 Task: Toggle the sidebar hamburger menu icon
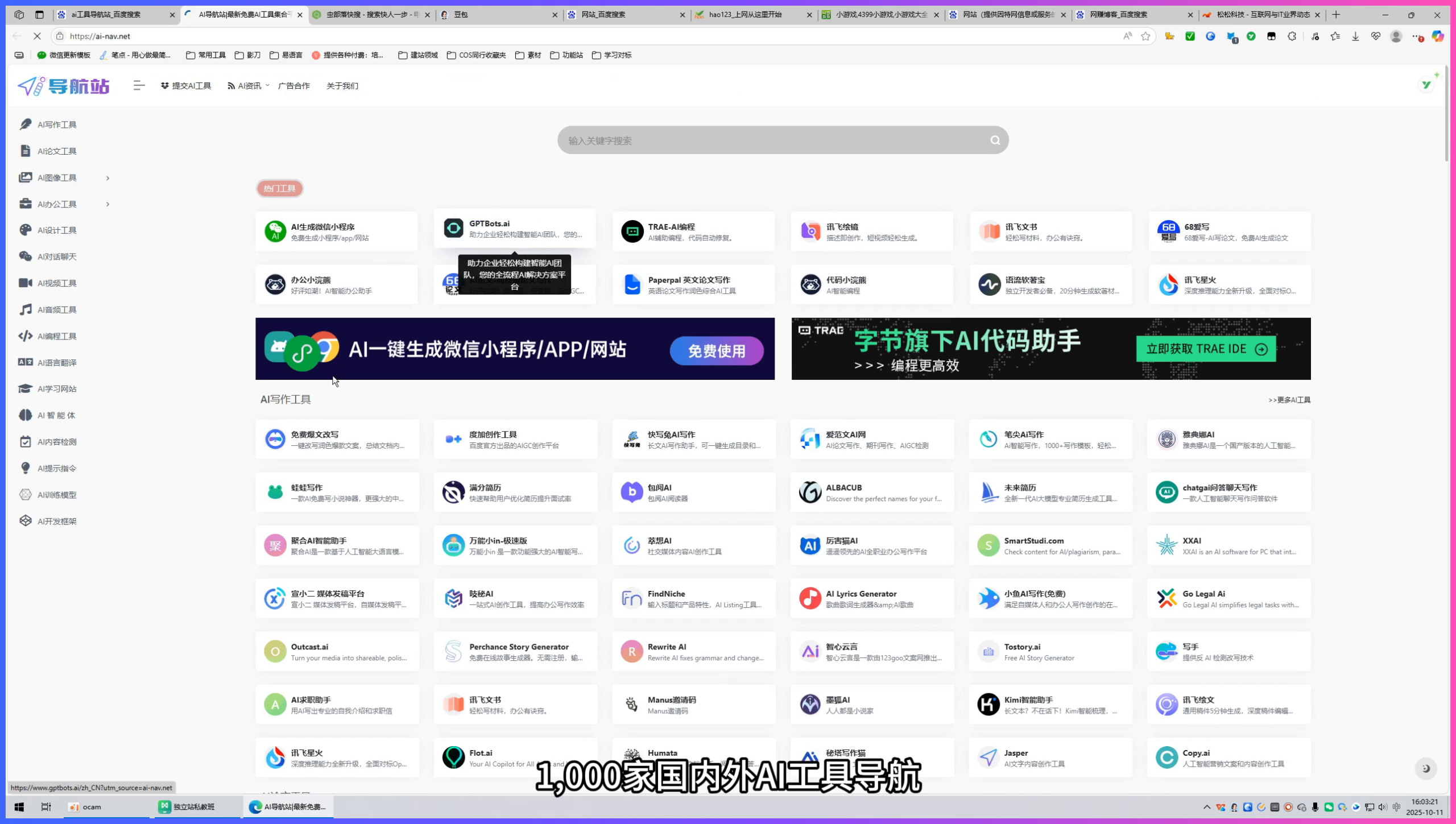[139, 86]
